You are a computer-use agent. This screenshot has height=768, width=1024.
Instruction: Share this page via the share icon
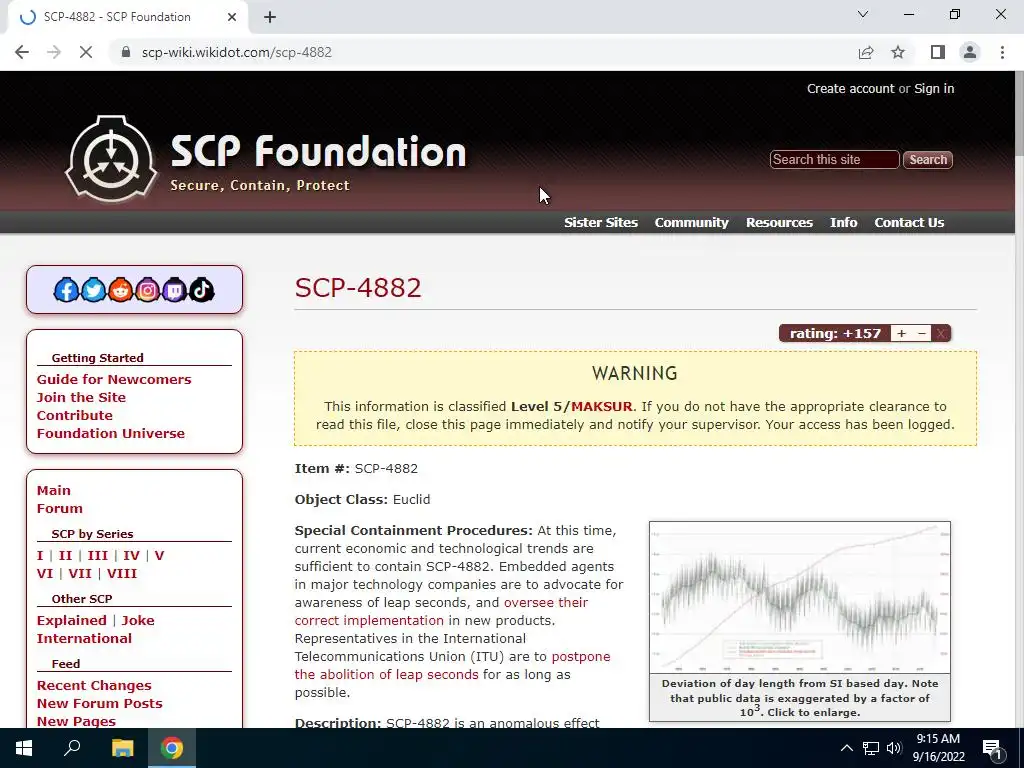click(866, 52)
